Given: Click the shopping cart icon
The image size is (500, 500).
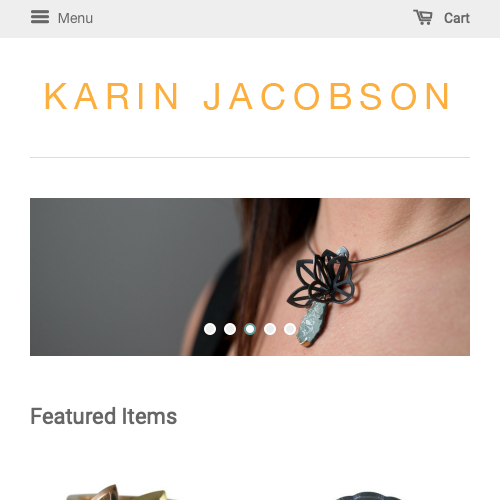Looking at the screenshot, I should tap(423, 17).
